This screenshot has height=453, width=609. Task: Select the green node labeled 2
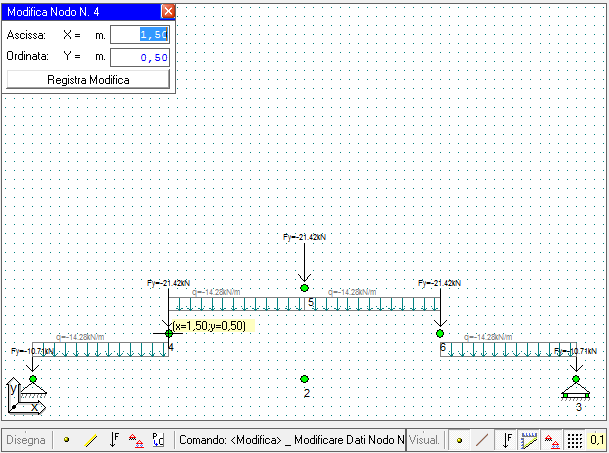tap(304, 379)
